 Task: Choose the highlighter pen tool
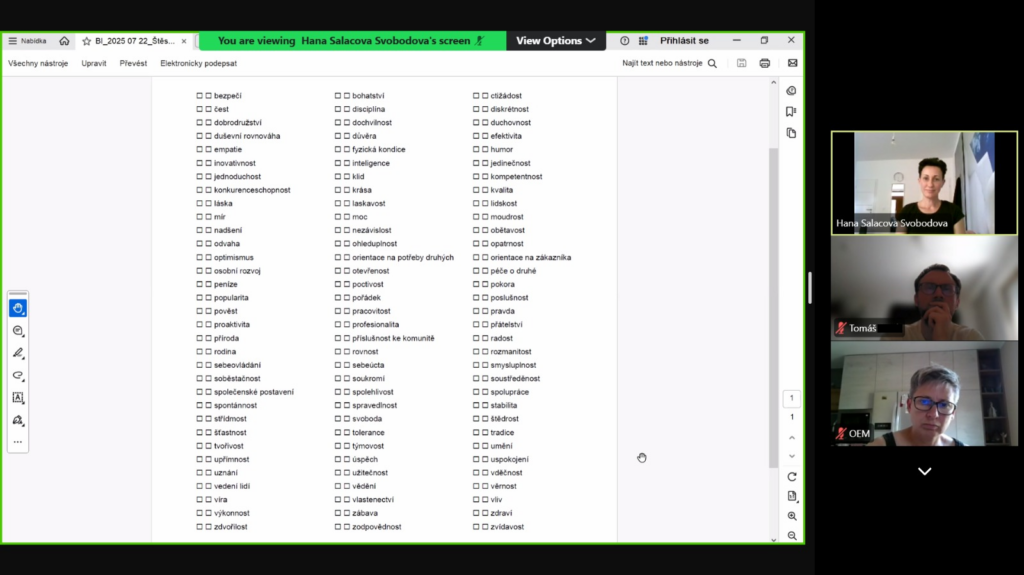click(18, 353)
